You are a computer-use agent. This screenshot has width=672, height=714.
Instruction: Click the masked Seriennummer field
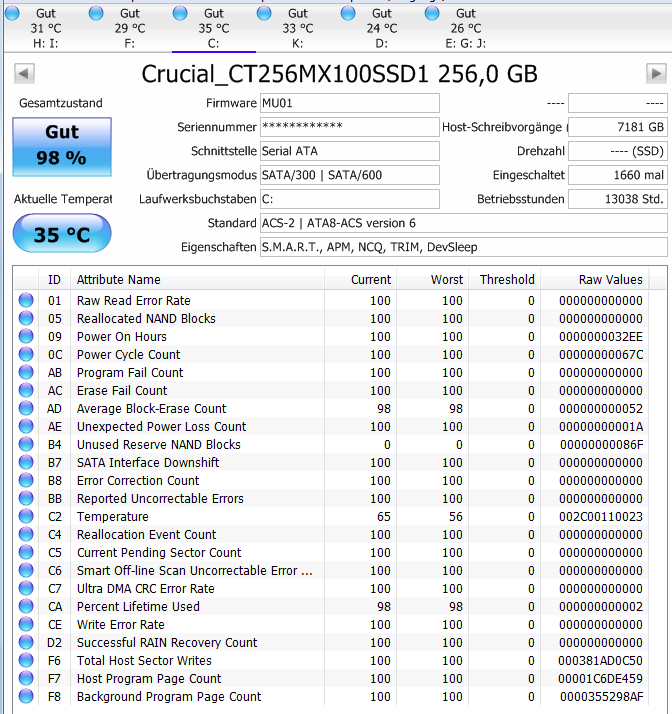350,127
